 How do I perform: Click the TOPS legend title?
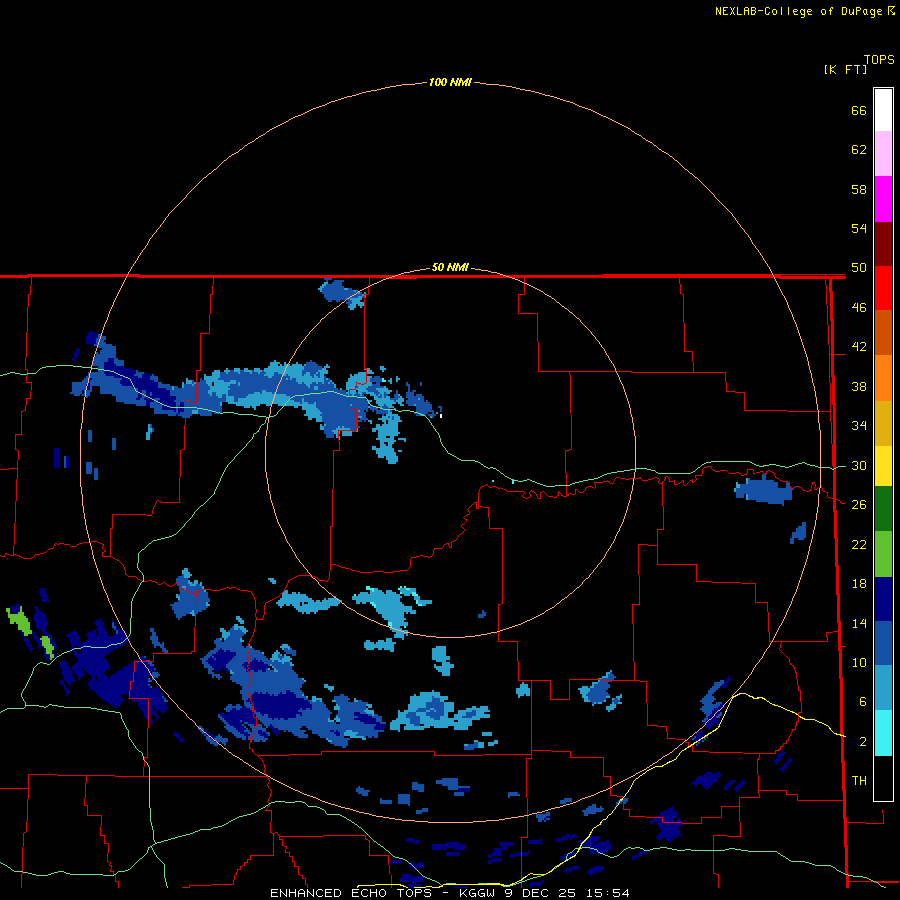point(879,59)
